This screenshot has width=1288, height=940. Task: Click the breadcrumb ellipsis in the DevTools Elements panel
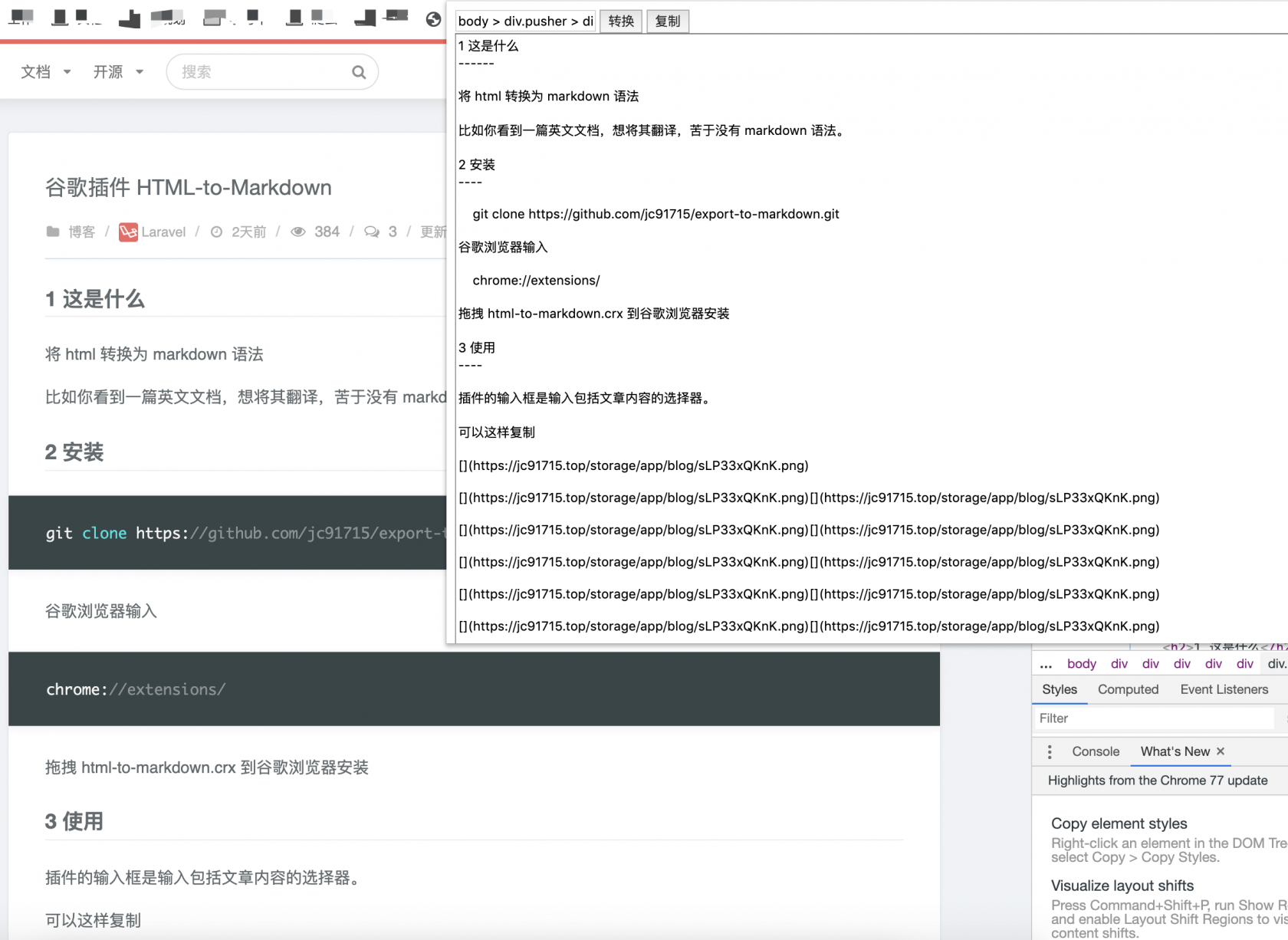[1046, 664]
